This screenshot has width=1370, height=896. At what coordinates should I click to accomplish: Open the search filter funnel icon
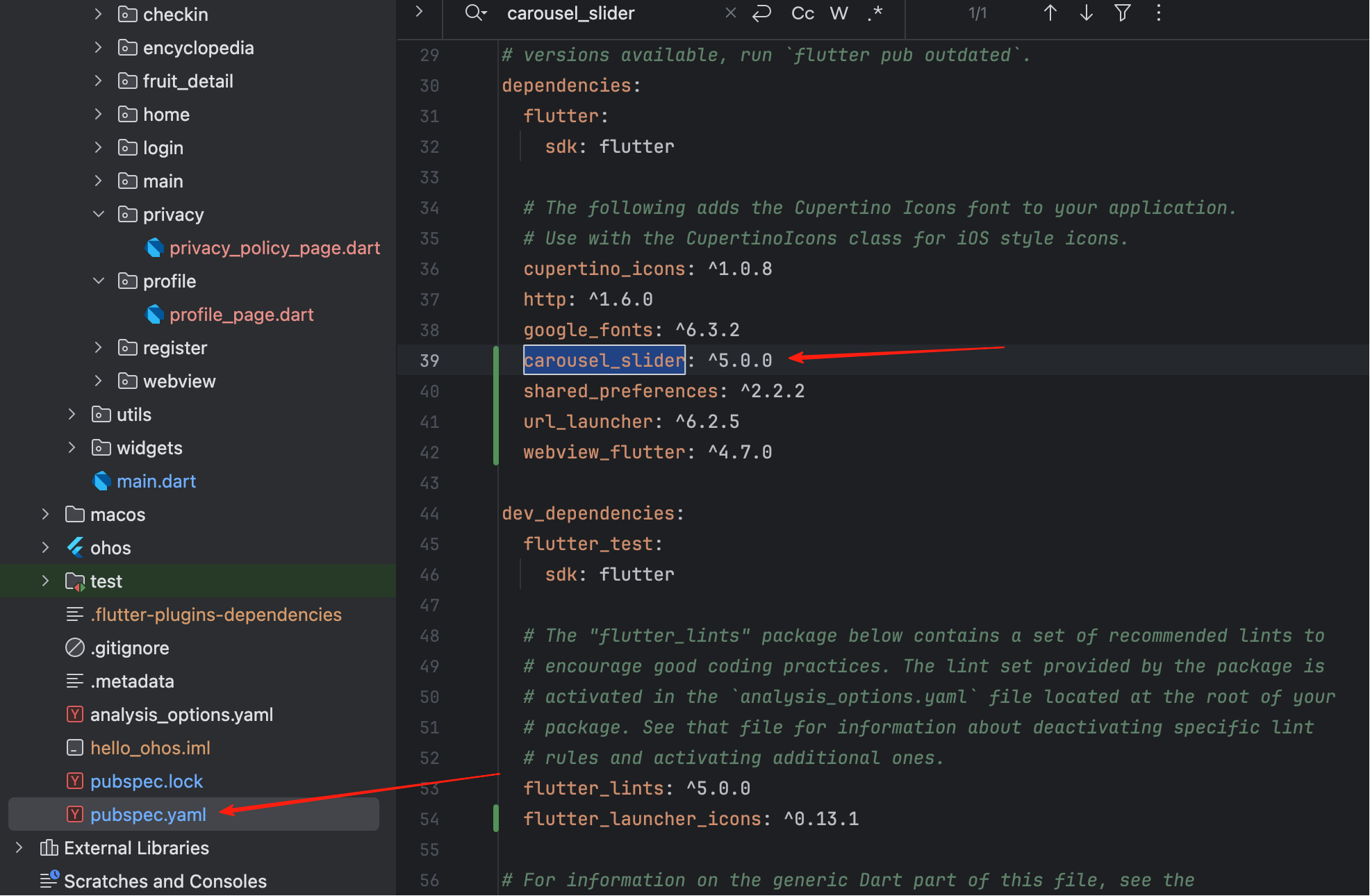[1123, 13]
